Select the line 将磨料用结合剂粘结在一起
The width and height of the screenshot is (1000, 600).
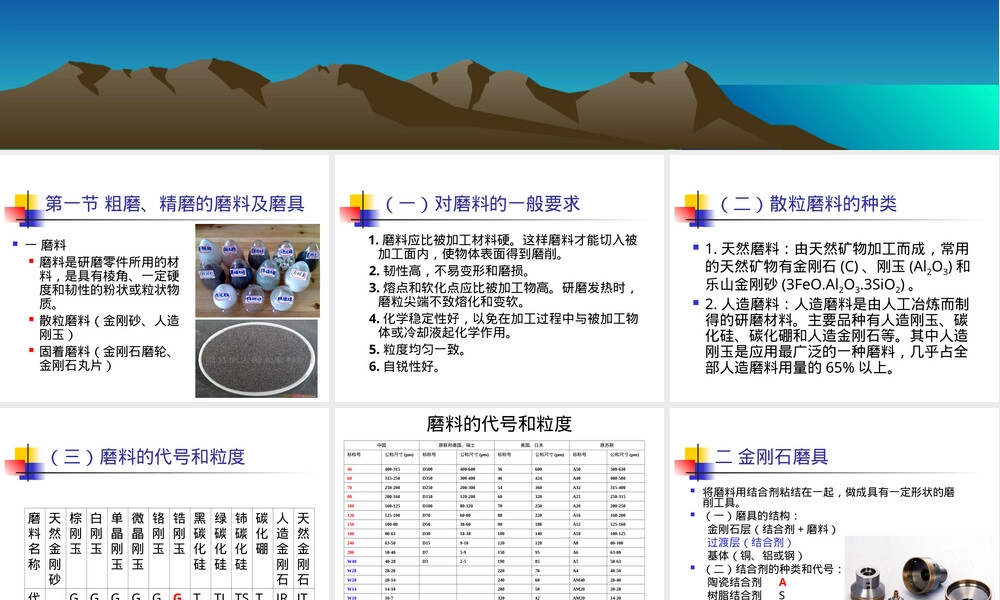pyautogui.click(x=829, y=497)
